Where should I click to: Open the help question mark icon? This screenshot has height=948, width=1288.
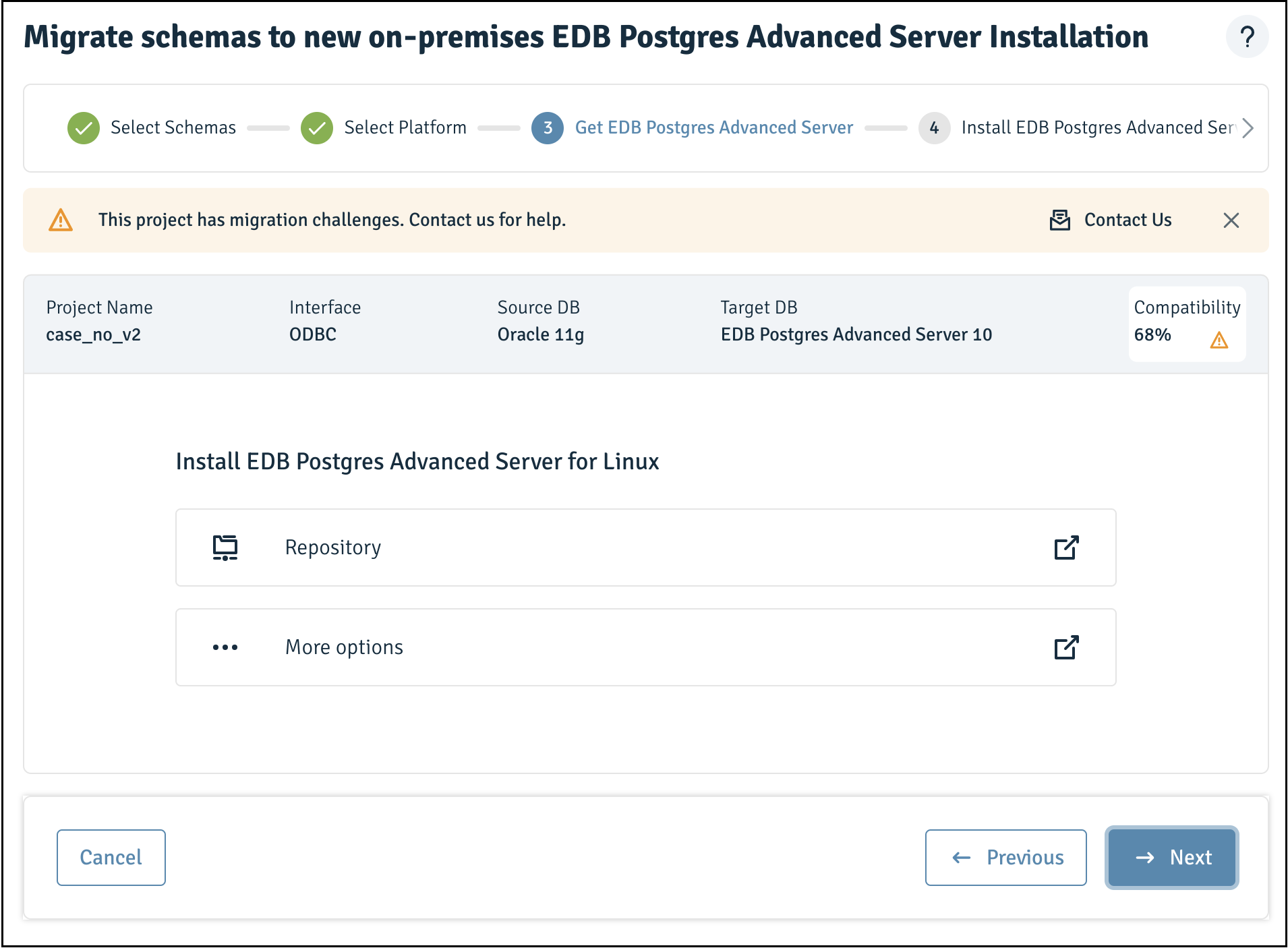coord(1247,36)
